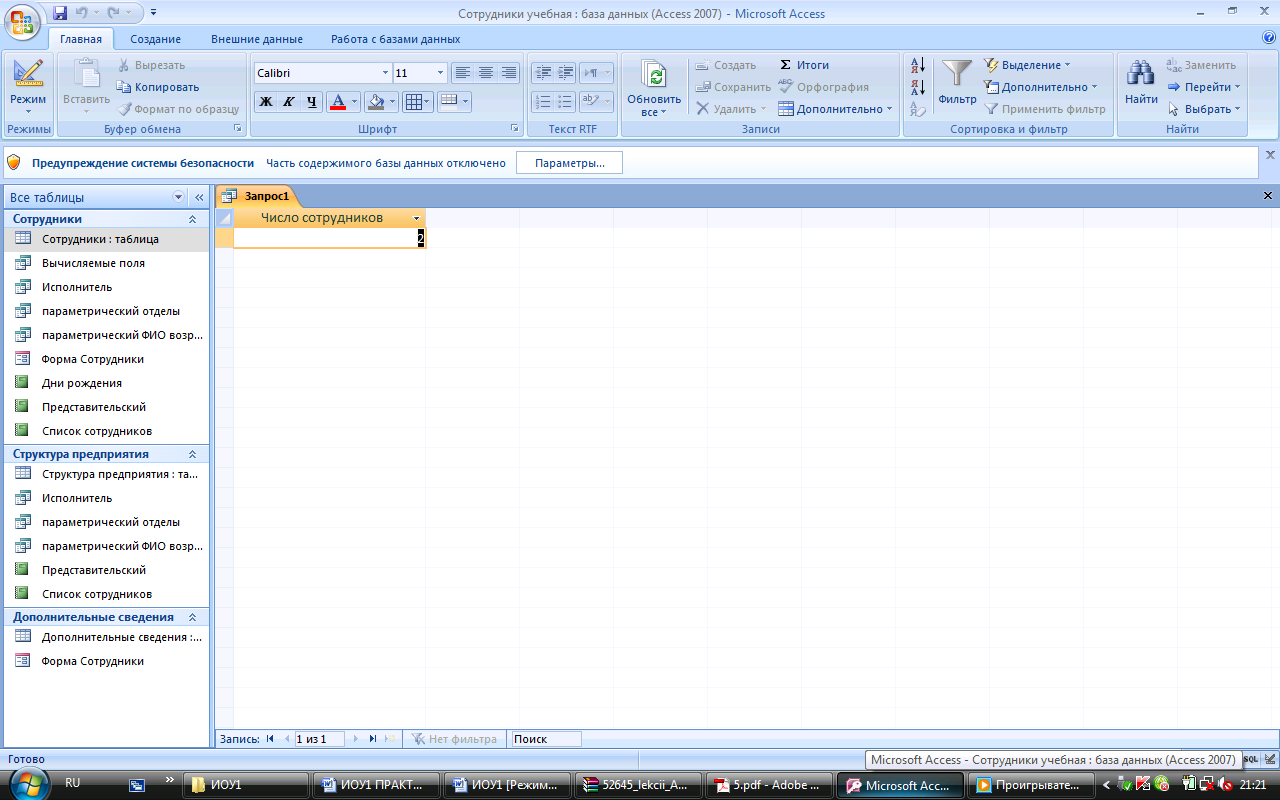Select the Запрос1 document tab
This screenshot has height=800, width=1280.
[x=258, y=196]
